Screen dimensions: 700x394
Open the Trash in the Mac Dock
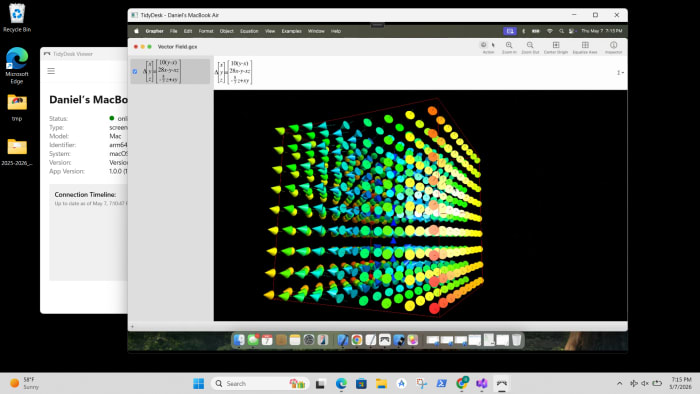517,340
